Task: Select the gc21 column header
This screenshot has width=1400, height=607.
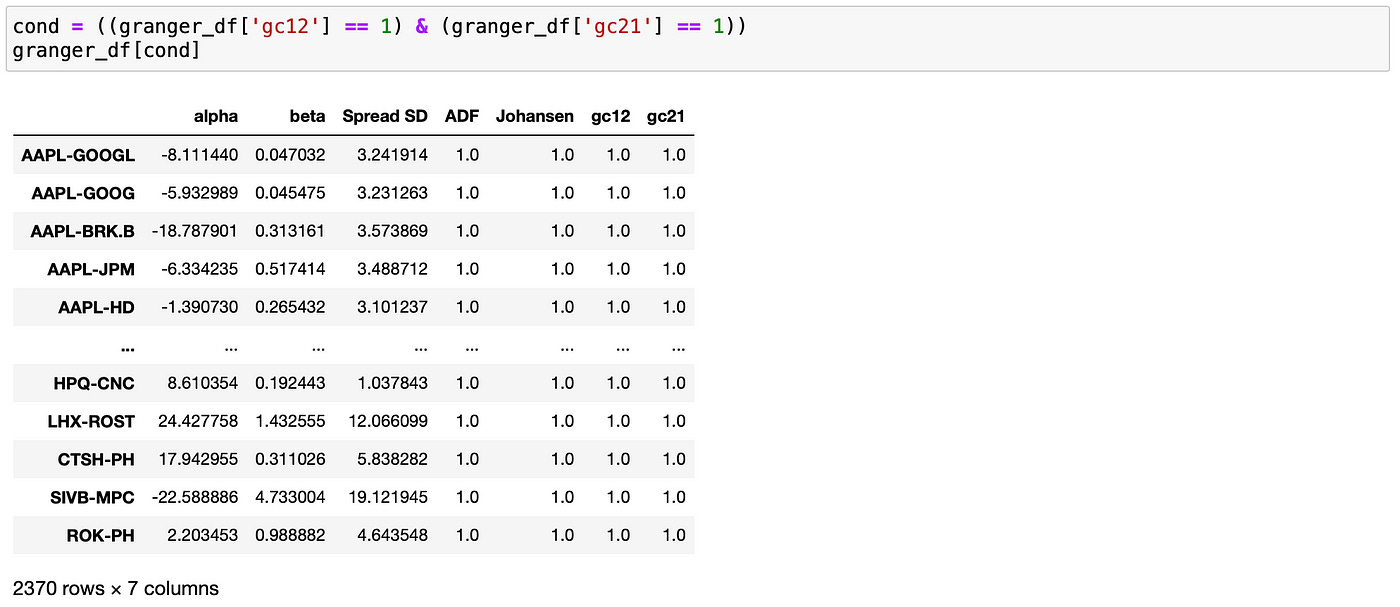Action: point(666,117)
